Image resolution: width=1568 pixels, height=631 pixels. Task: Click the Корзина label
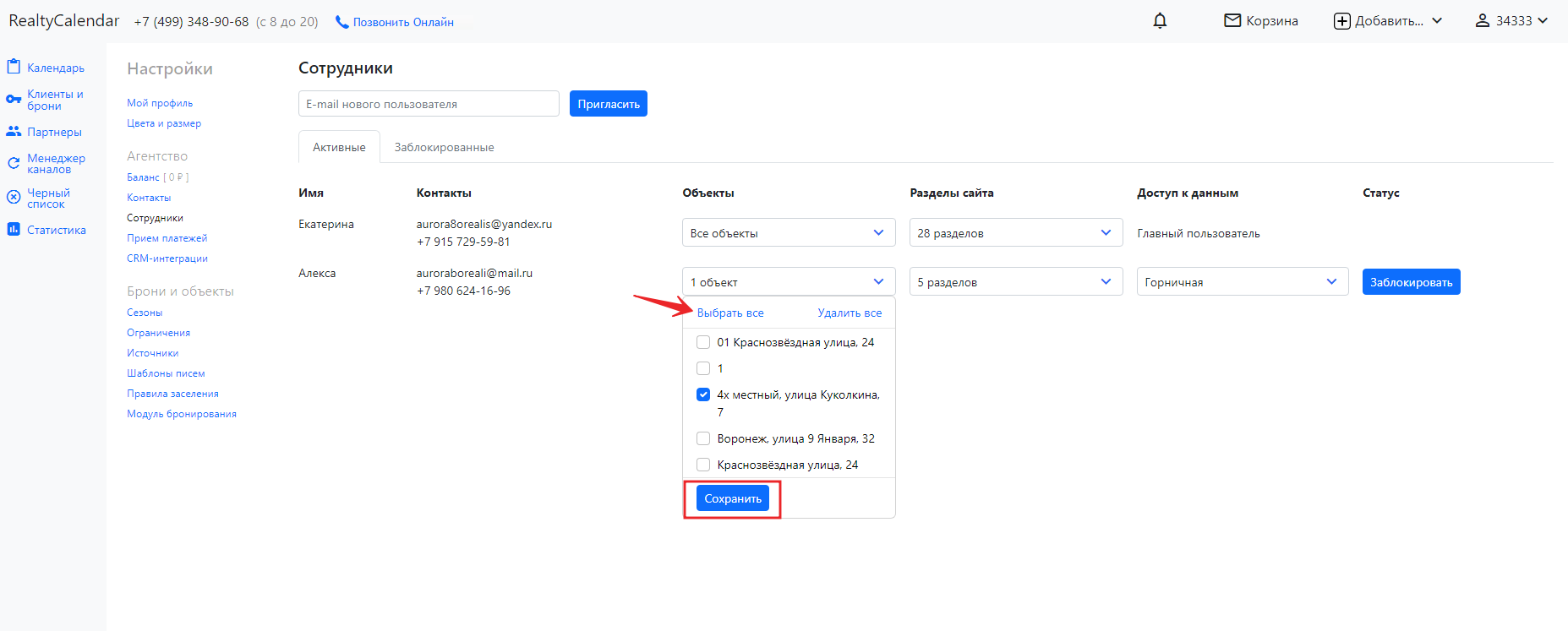click(x=1272, y=21)
